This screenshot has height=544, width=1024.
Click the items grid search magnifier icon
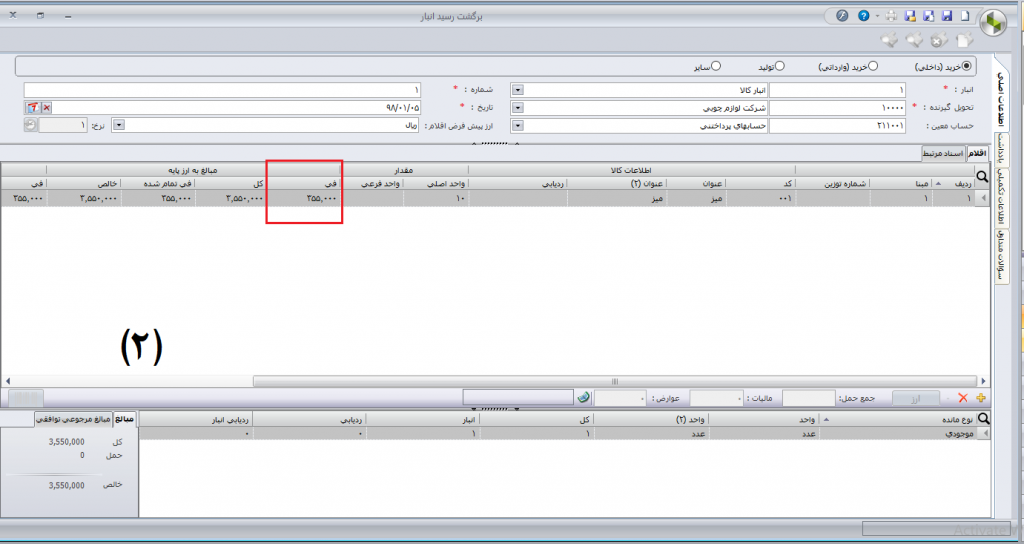(982, 177)
